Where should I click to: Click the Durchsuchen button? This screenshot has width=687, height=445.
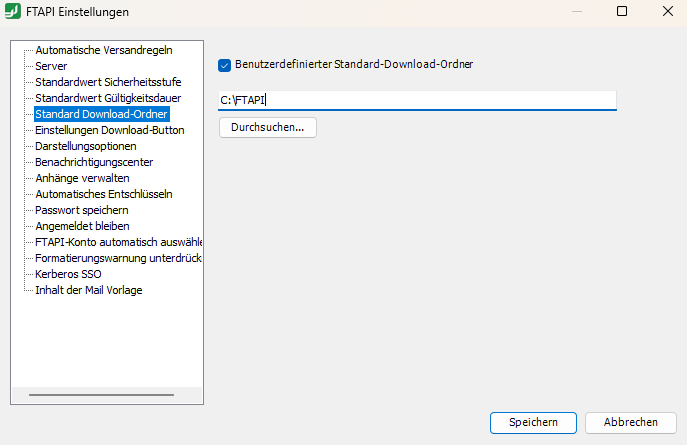point(267,128)
